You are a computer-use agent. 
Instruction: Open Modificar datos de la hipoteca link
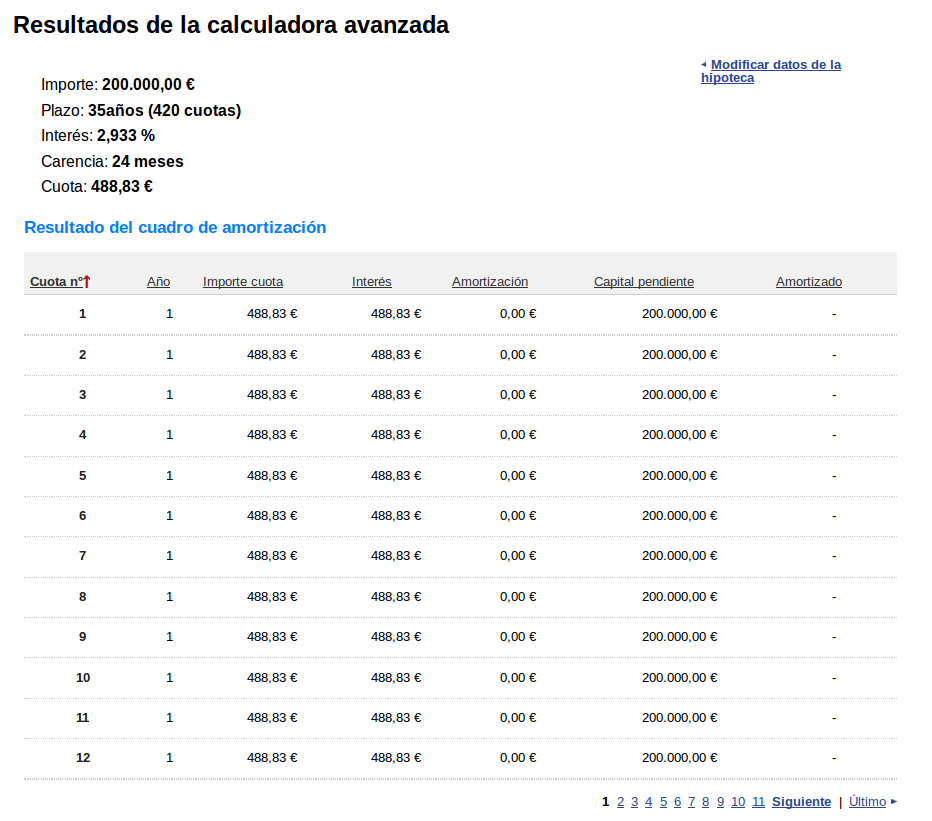pyautogui.click(x=770, y=71)
